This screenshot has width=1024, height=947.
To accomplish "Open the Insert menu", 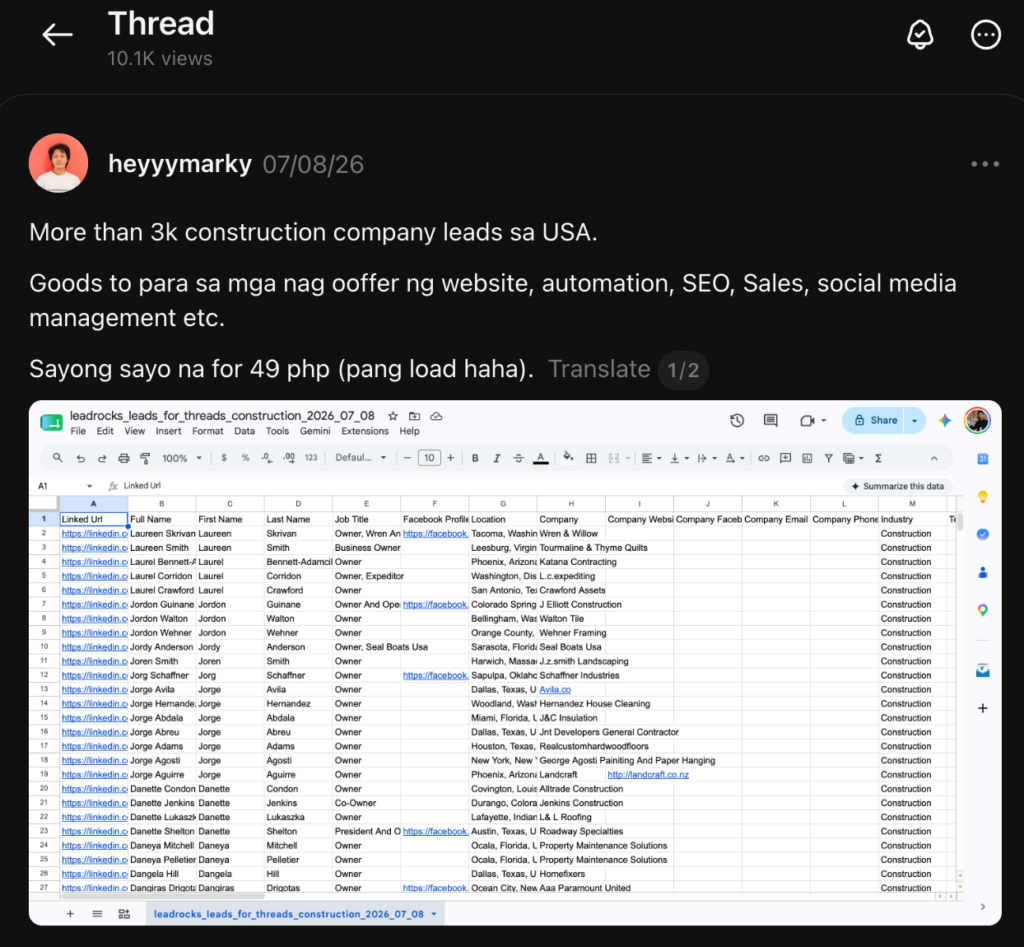I will tap(168, 431).
